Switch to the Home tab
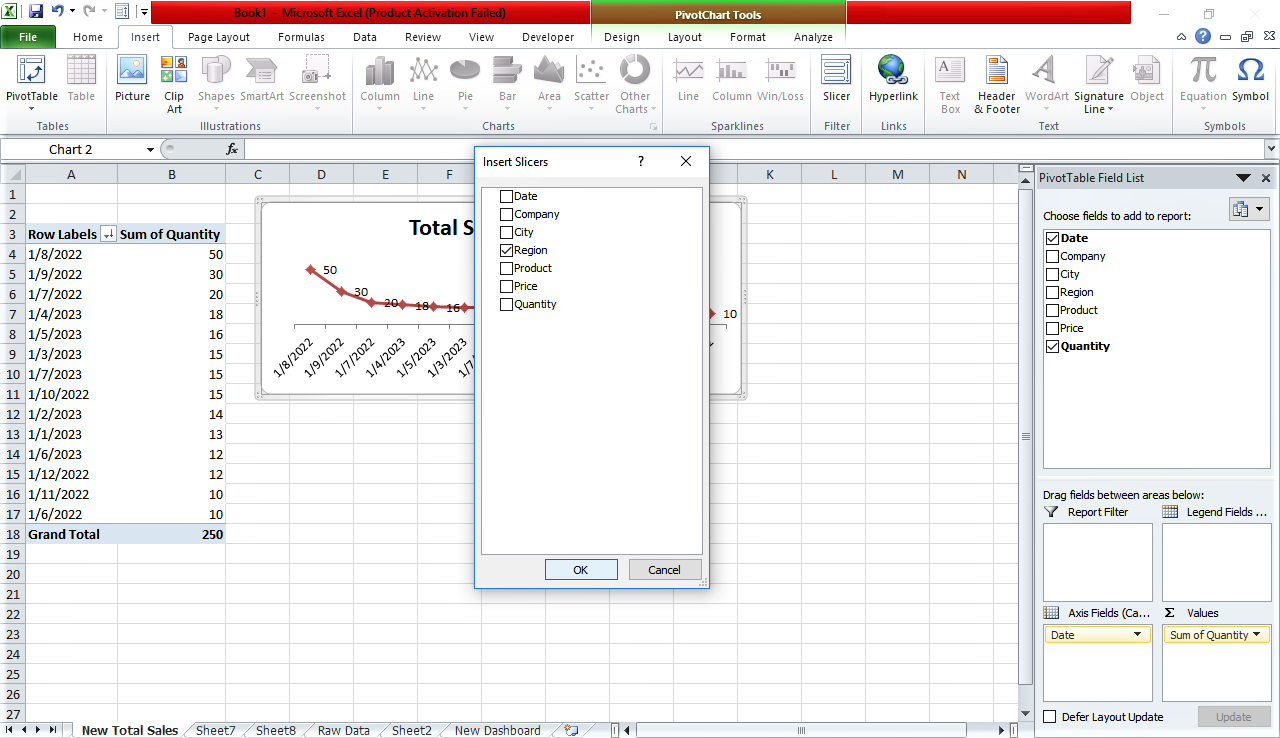The image size is (1280, 738). coord(88,37)
